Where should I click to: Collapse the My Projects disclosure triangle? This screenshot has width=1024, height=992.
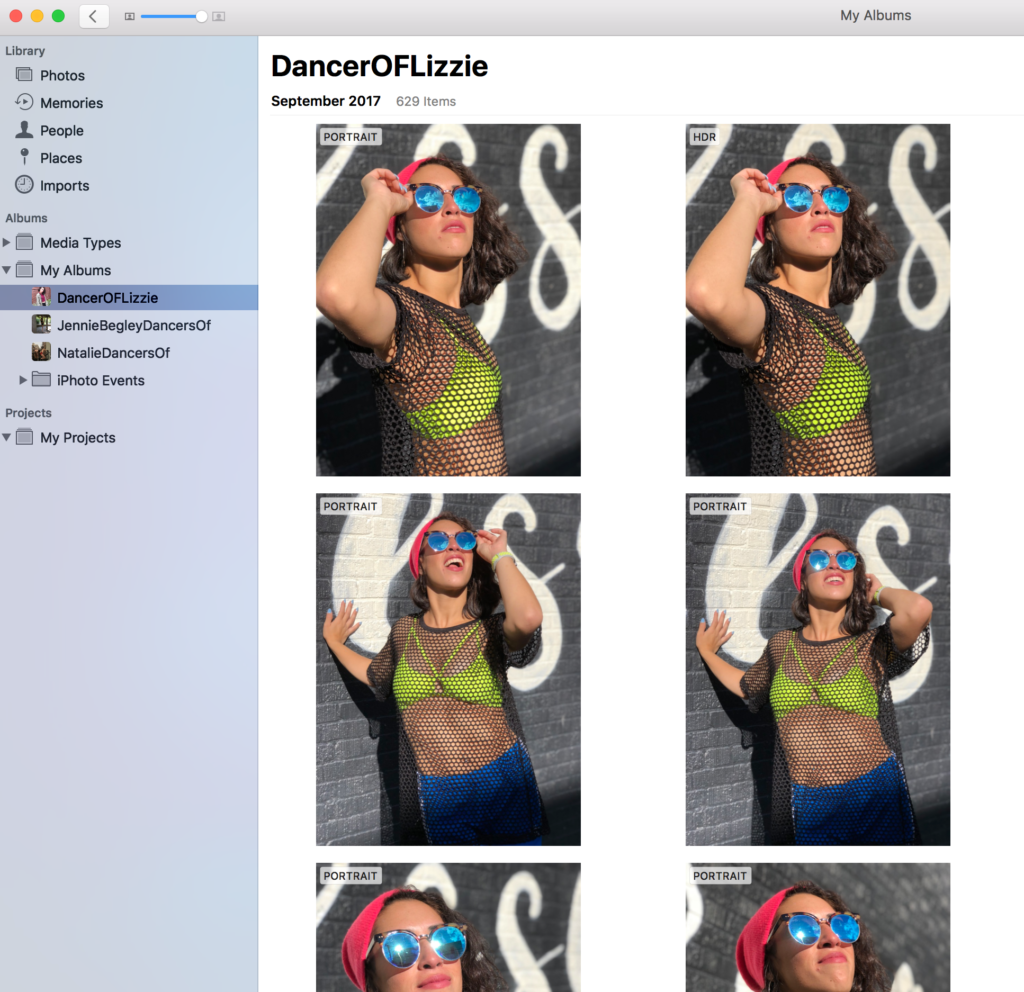pos(7,437)
